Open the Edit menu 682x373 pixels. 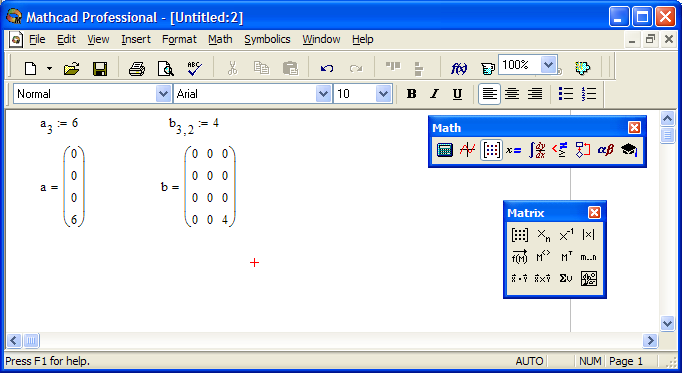(66, 40)
